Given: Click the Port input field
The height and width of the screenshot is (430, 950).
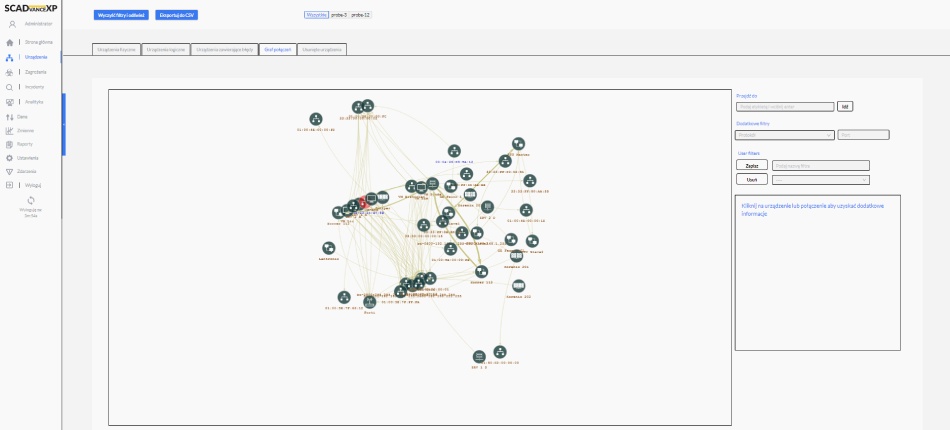Looking at the screenshot, I should coord(862,134).
